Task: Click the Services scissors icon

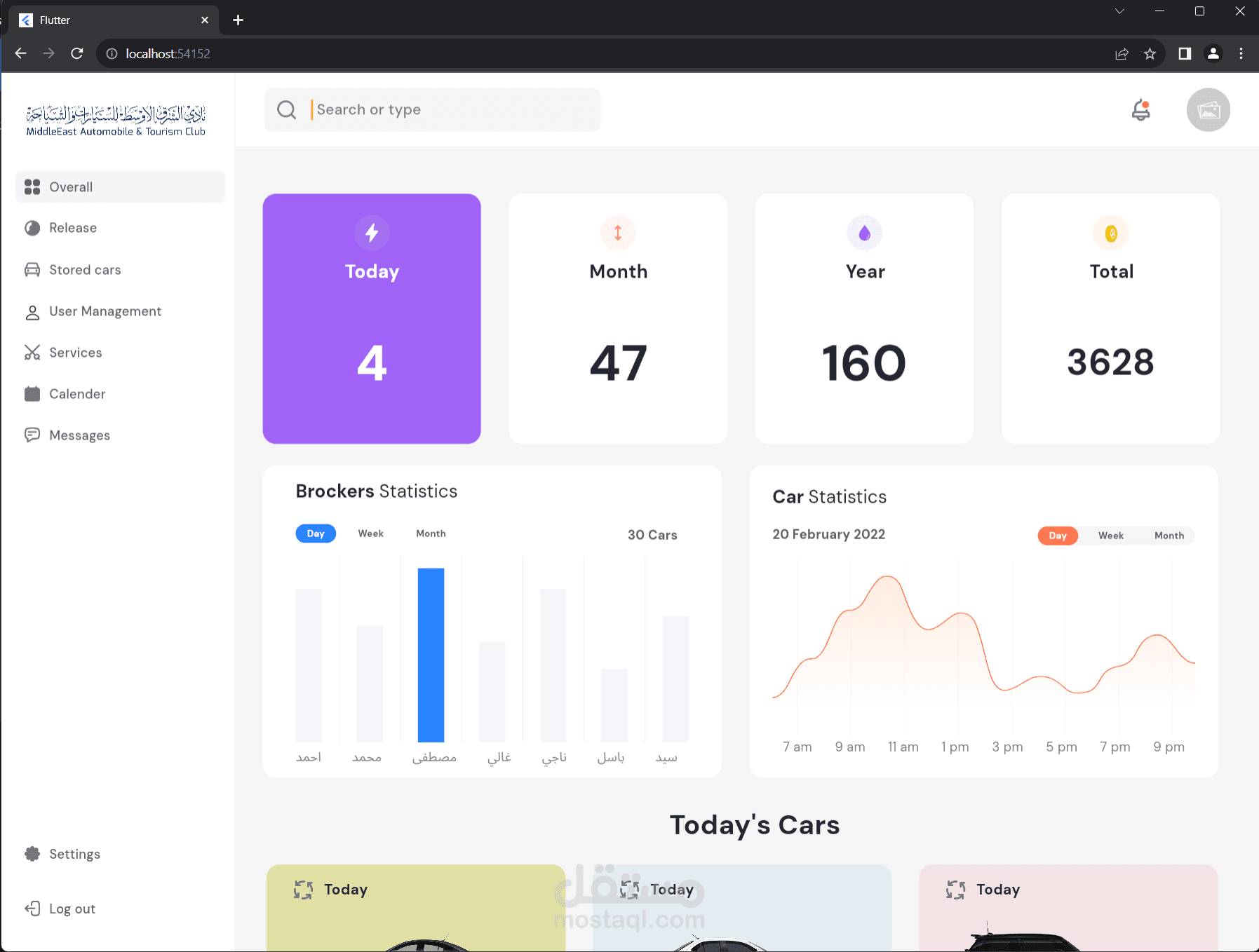Action: [32, 353]
